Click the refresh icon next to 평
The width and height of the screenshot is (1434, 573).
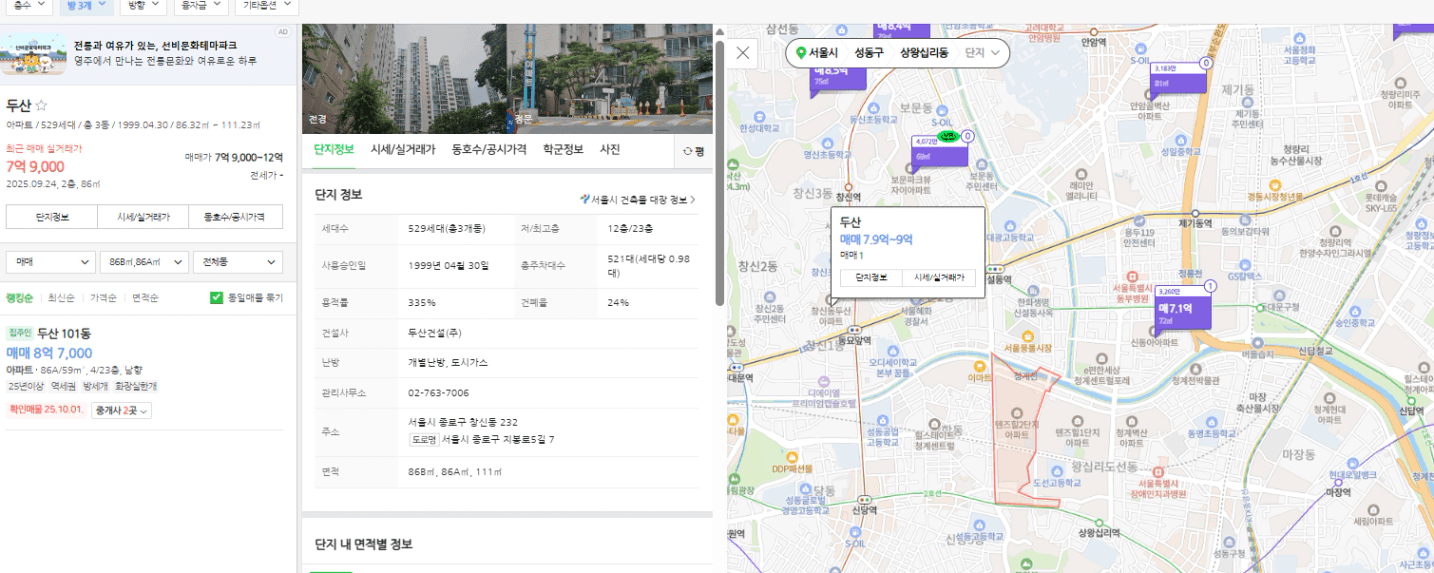tap(688, 151)
